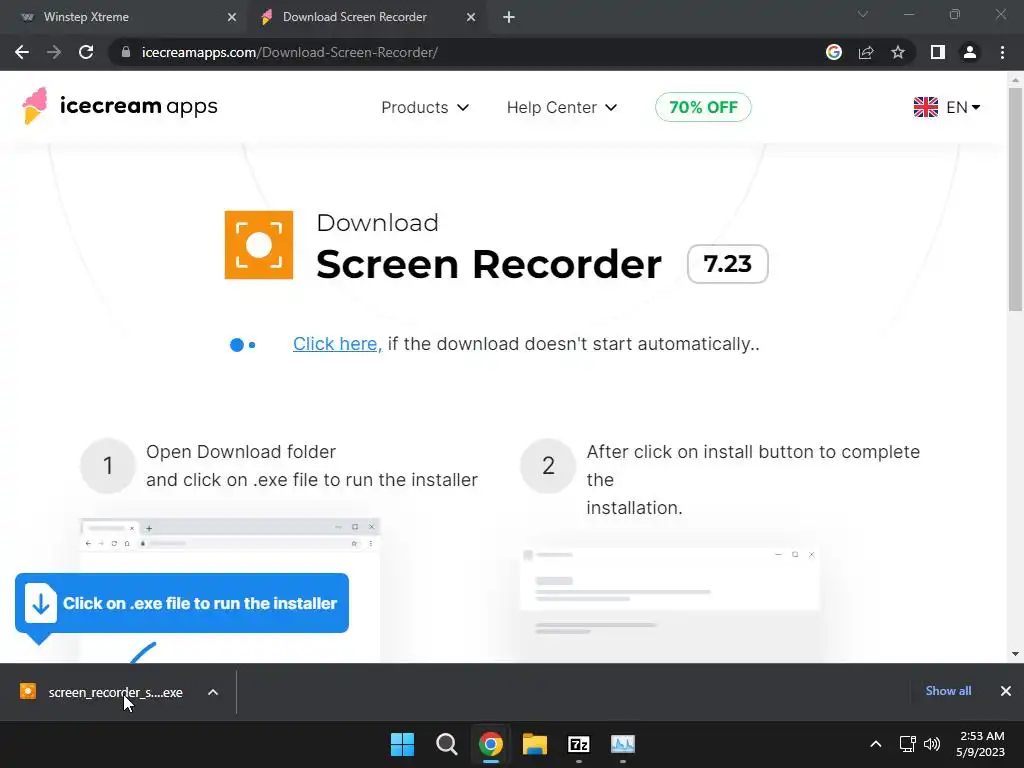Open the Chrome three-dot menu
Screen dimensions: 1024x768
click(1002, 52)
